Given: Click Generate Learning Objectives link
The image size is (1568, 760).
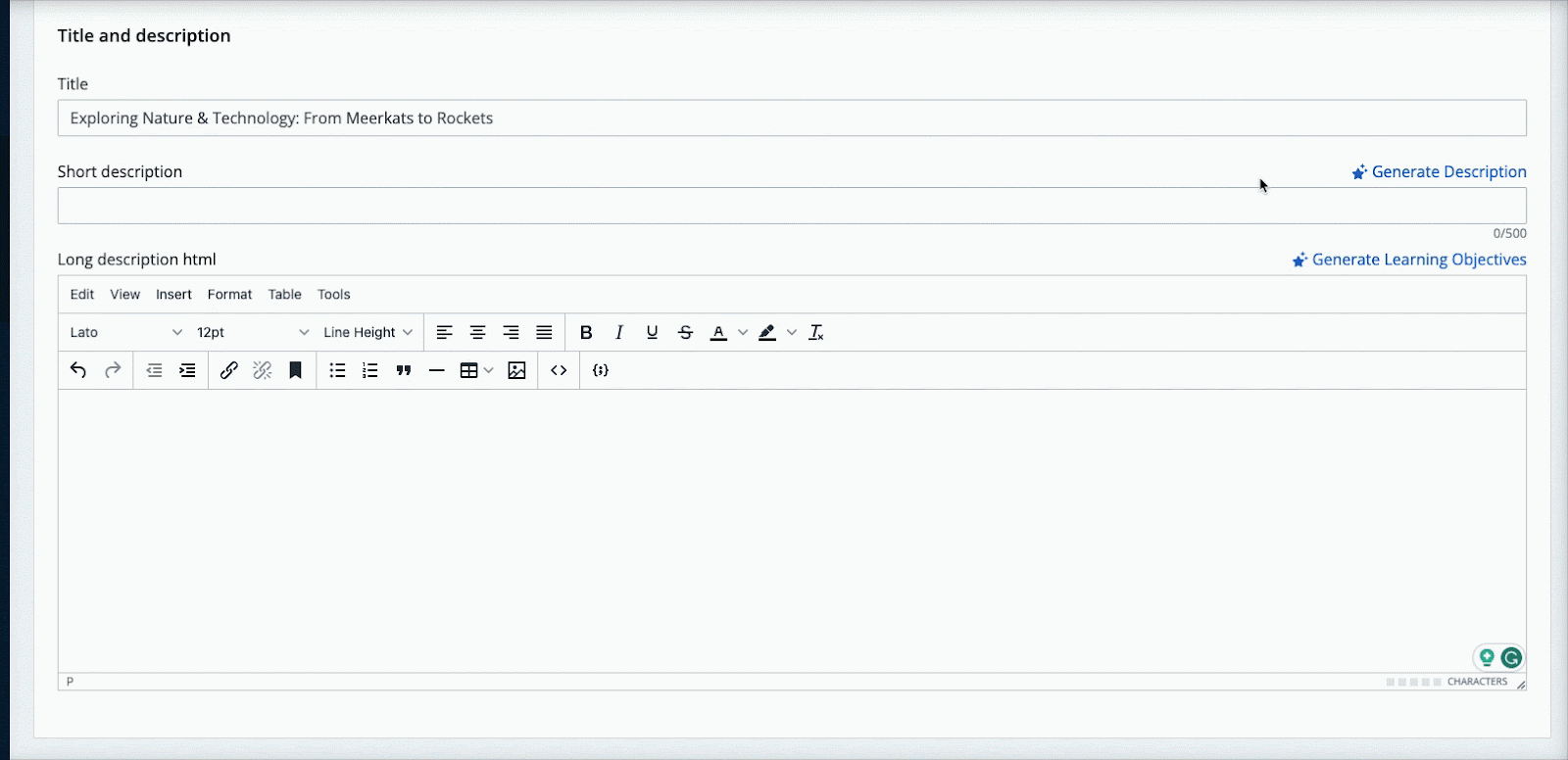Looking at the screenshot, I should 1409,260.
